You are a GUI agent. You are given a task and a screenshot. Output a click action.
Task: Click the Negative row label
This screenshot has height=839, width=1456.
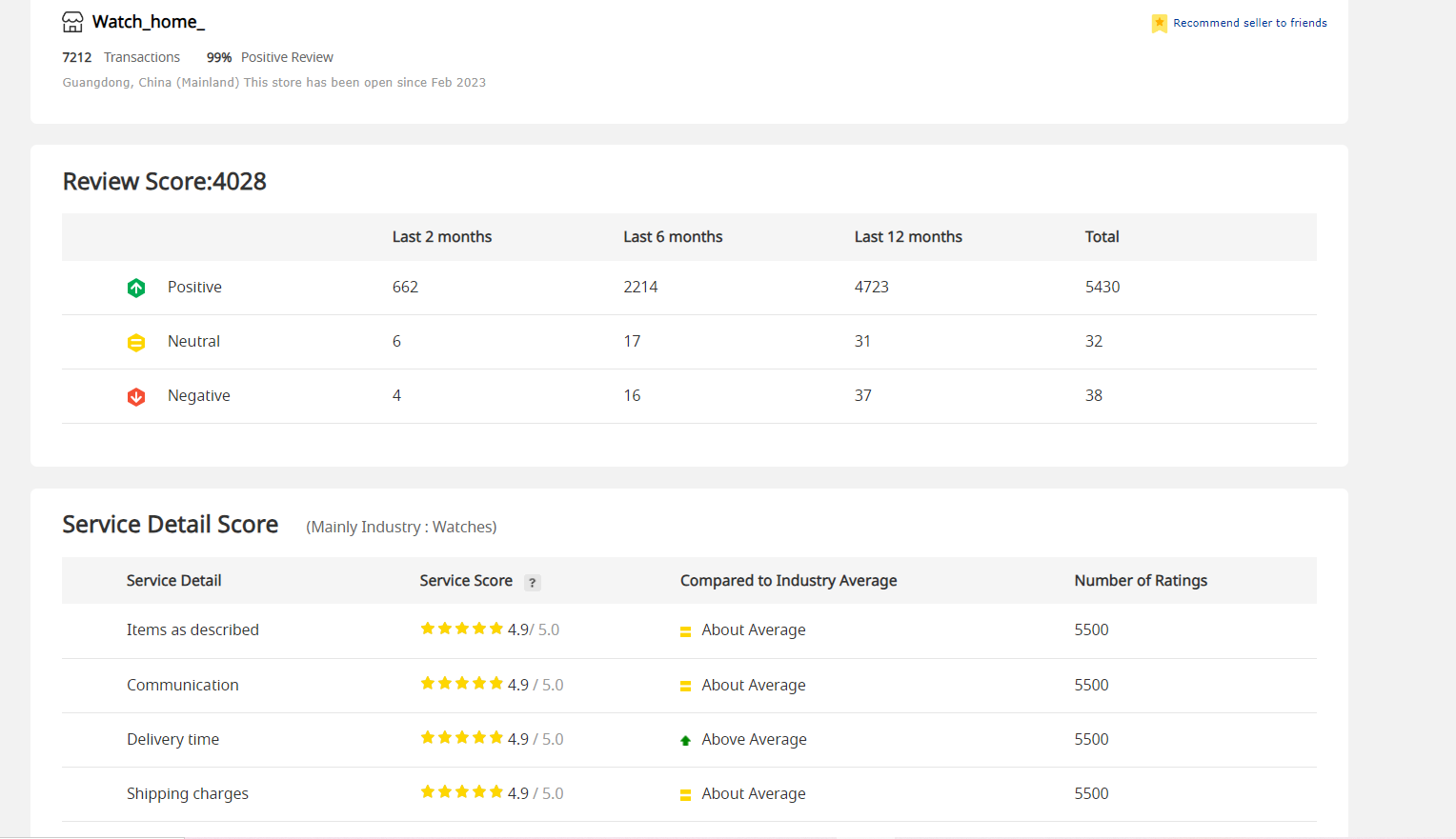[199, 396]
